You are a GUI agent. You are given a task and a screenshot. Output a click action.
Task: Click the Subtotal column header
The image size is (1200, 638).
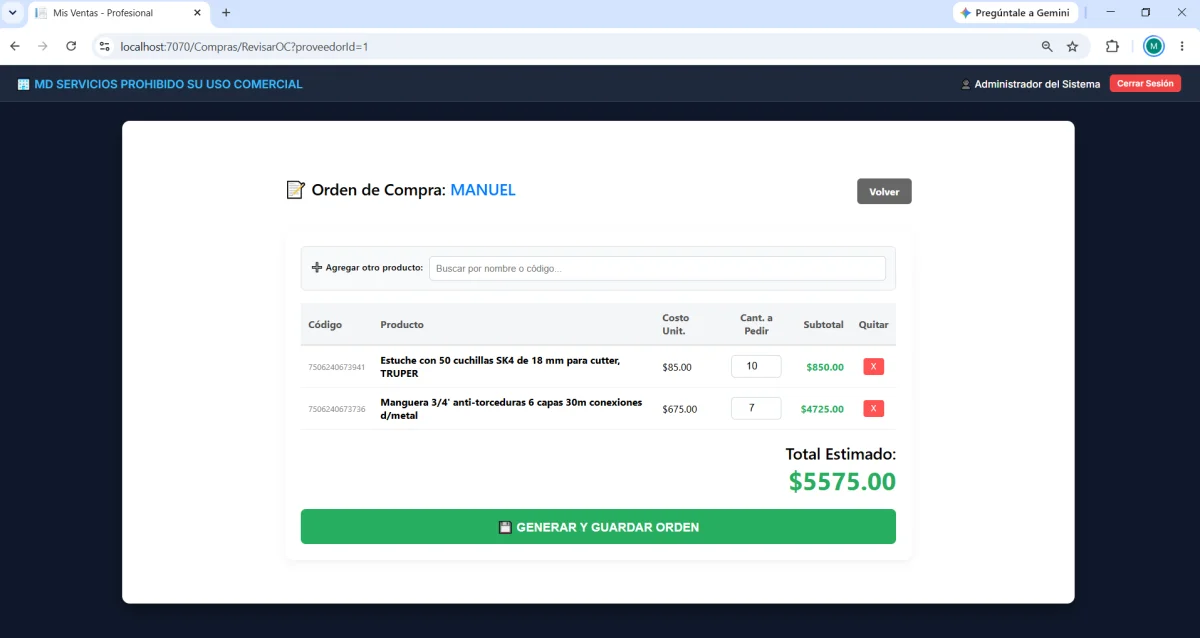pyautogui.click(x=824, y=325)
